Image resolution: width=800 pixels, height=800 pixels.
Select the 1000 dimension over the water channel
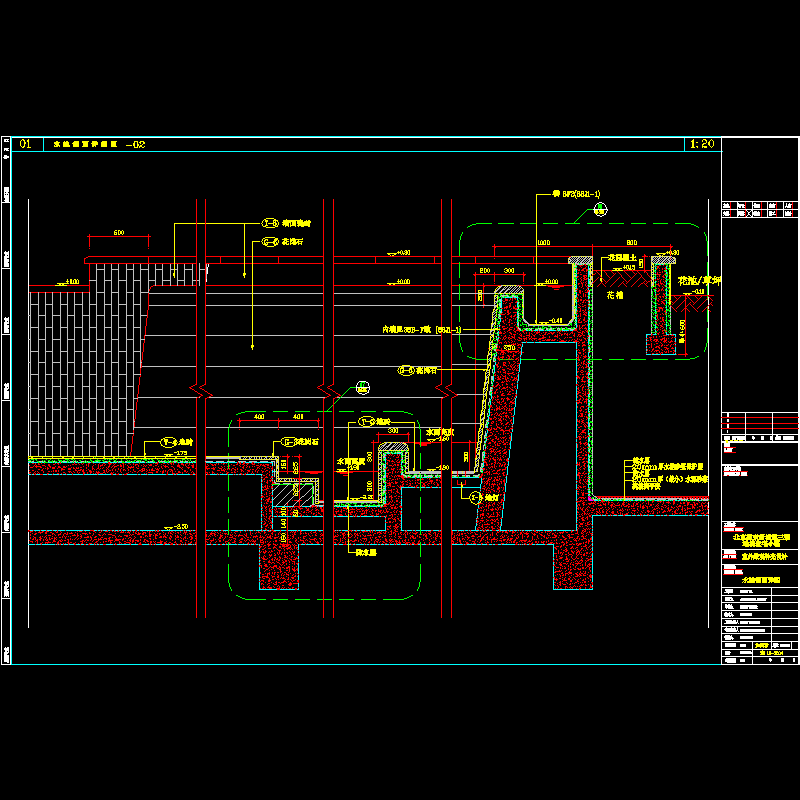point(543,243)
